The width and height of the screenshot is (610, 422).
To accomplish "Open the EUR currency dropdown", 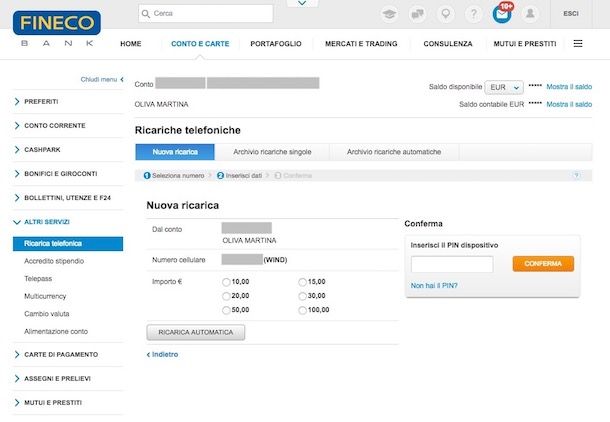I will tap(503, 87).
